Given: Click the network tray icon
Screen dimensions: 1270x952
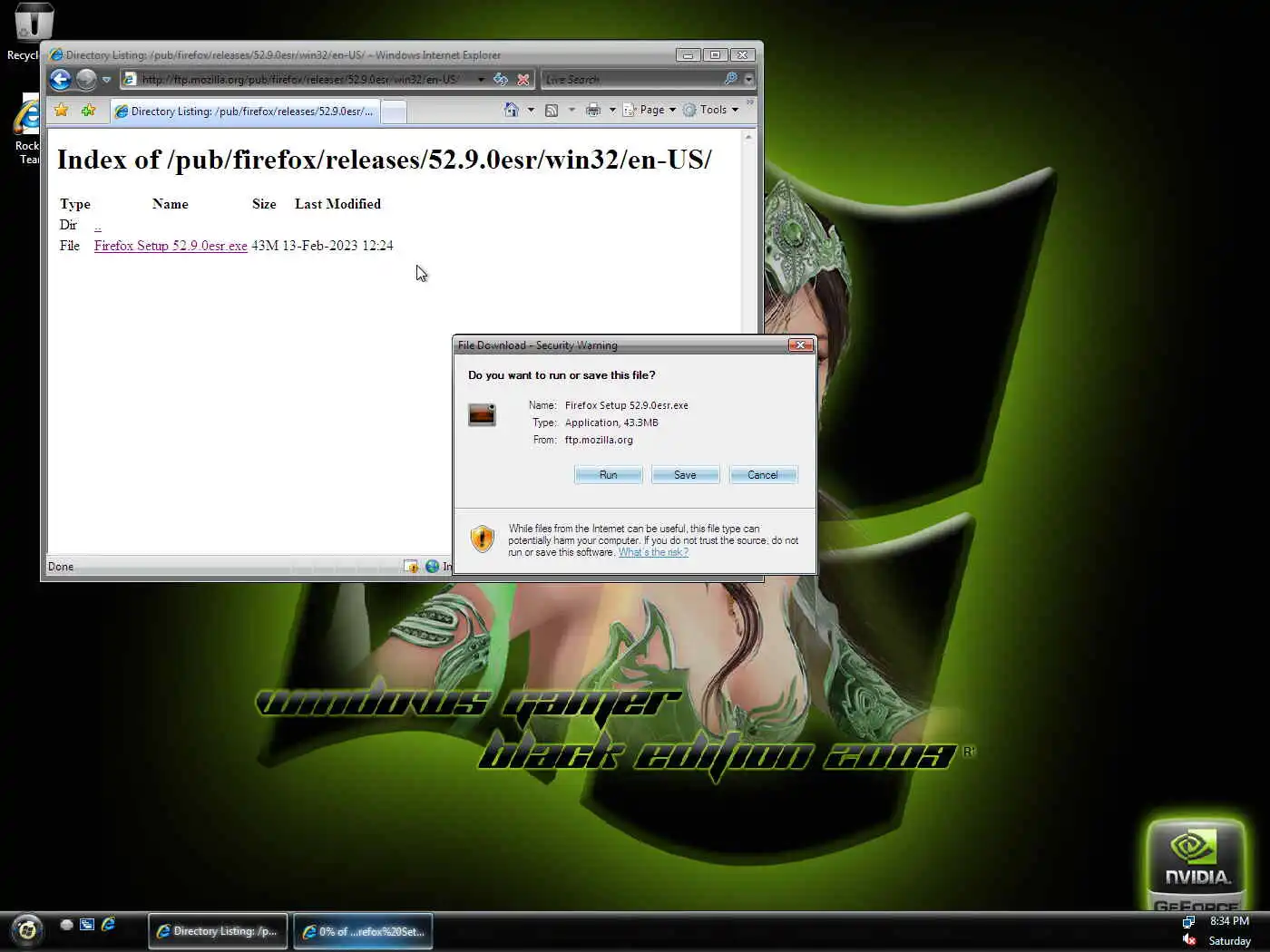Looking at the screenshot, I should coord(1189,921).
